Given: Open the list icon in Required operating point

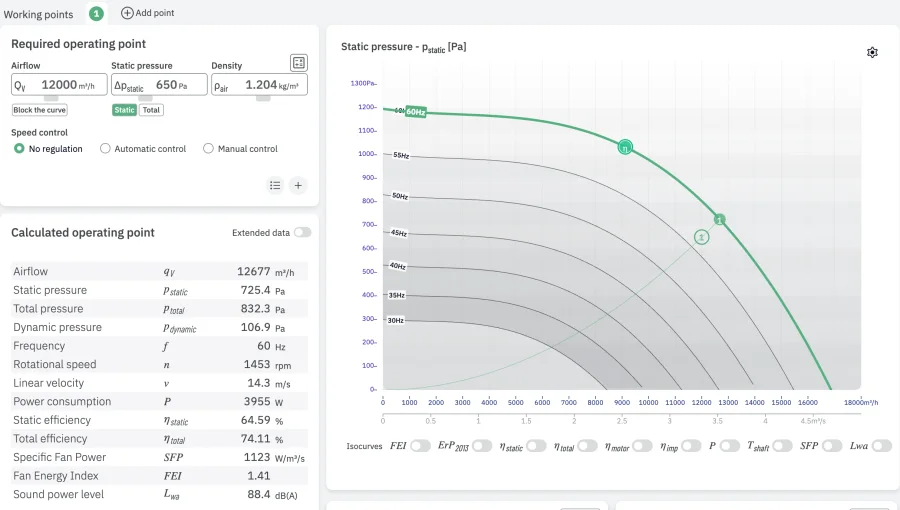Looking at the screenshot, I should [x=276, y=185].
